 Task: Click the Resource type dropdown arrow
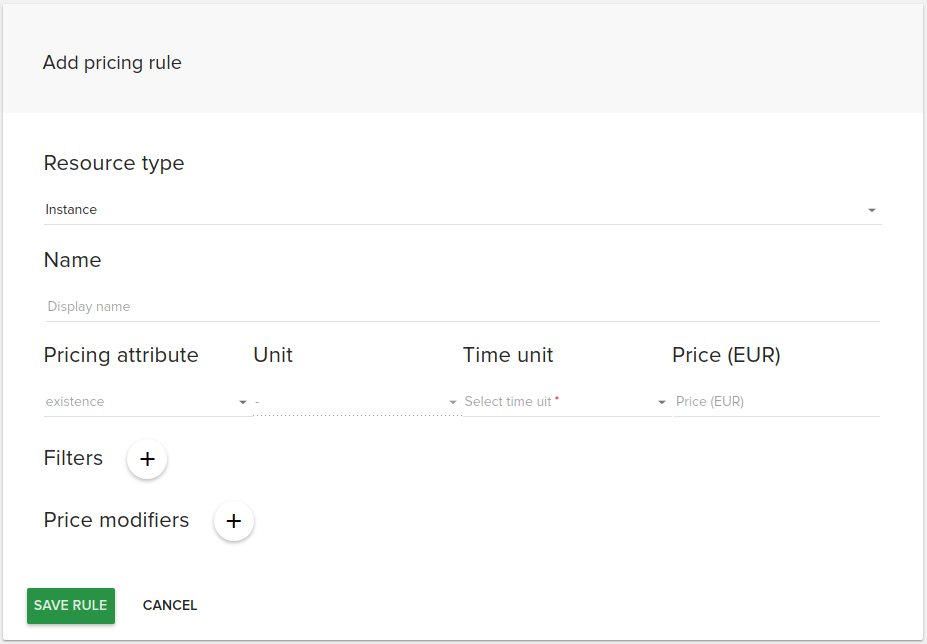point(871,210)
